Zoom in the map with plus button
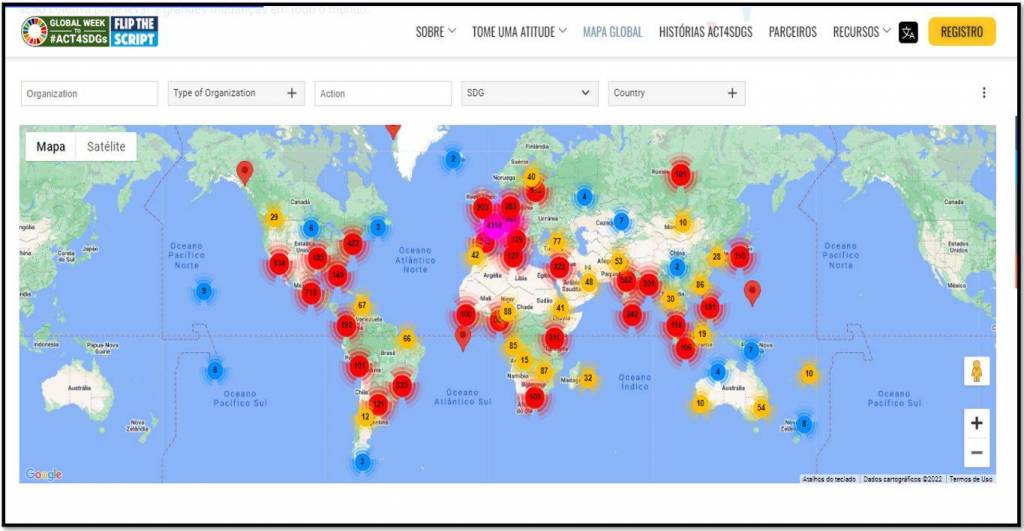 [x=976, y=423]
